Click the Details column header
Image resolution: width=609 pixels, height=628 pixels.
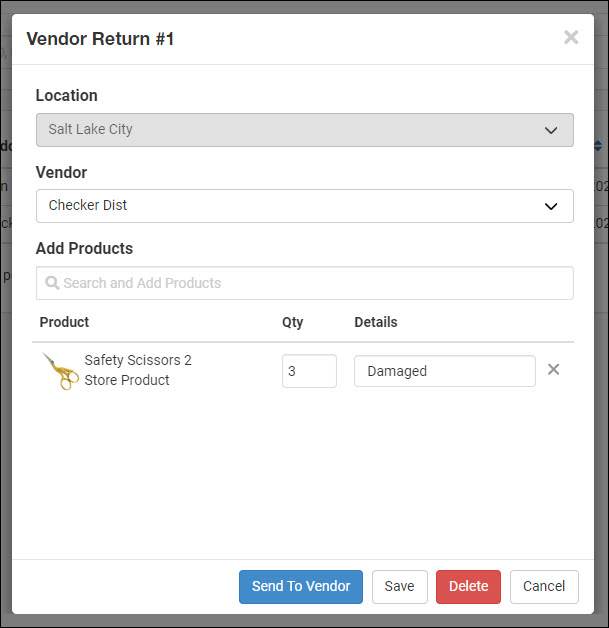point(375,322)
